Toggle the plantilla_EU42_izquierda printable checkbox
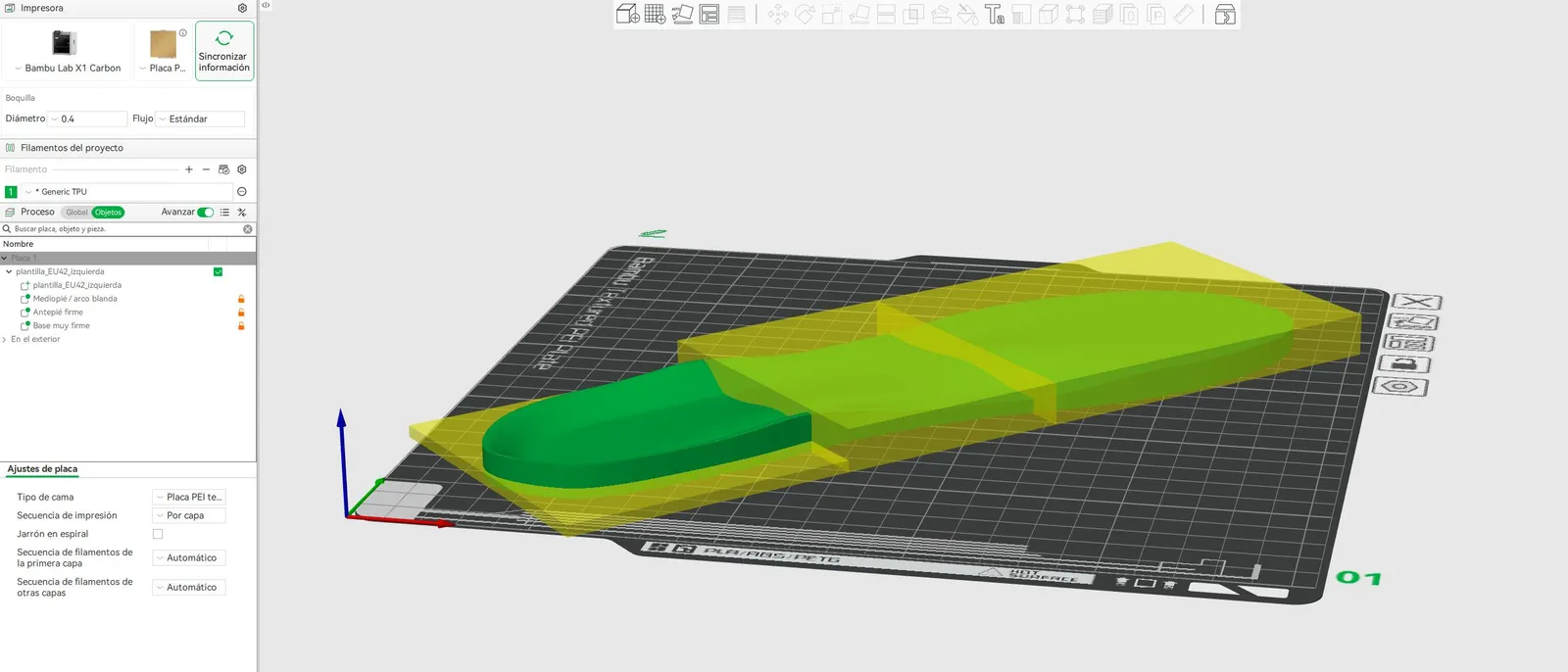 [218, 272]
